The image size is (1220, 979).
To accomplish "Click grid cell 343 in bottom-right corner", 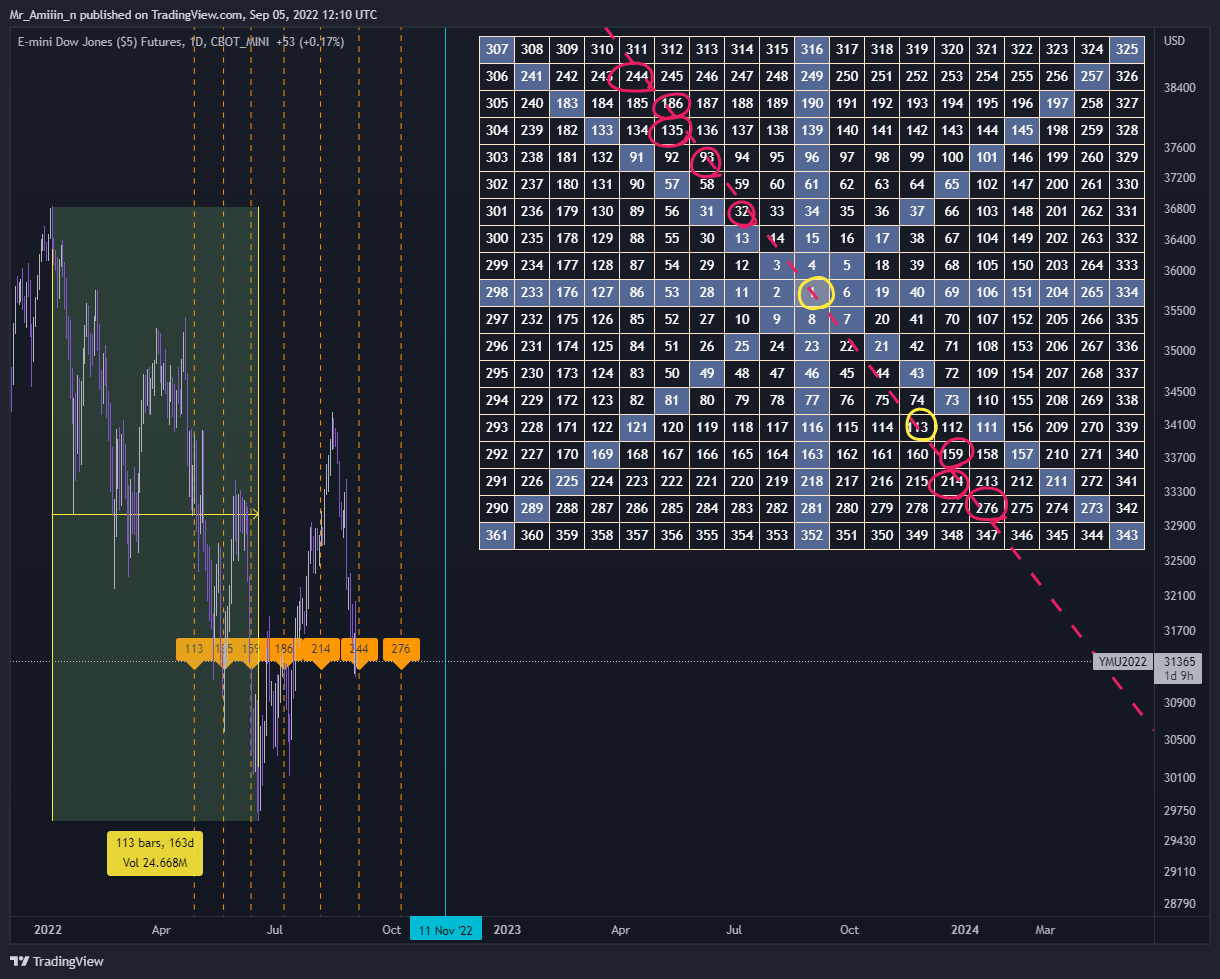I will pyautogui.click(x=1127, y=535).
